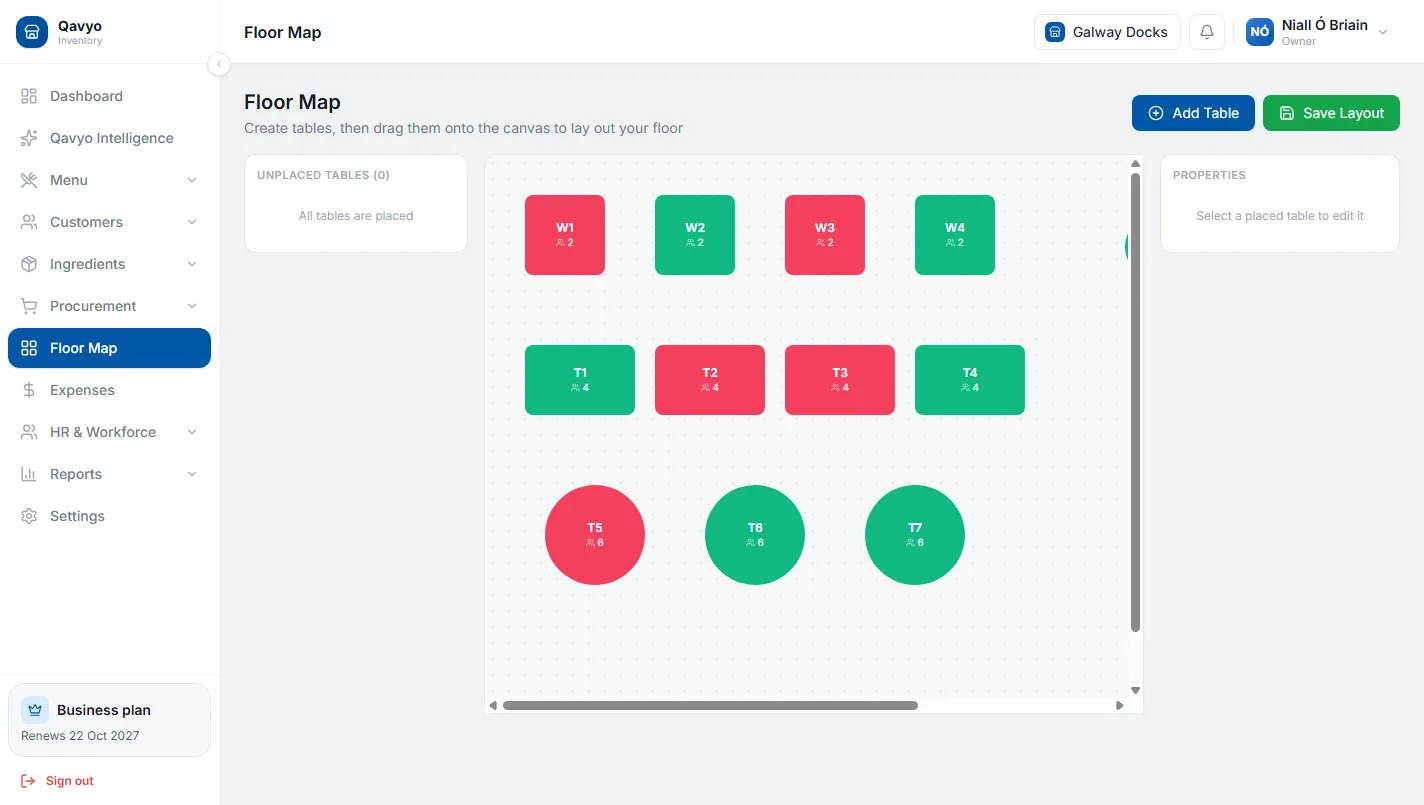Click the Business plan crown icon
Screen dimensions: 1424x805
[35, 710]
